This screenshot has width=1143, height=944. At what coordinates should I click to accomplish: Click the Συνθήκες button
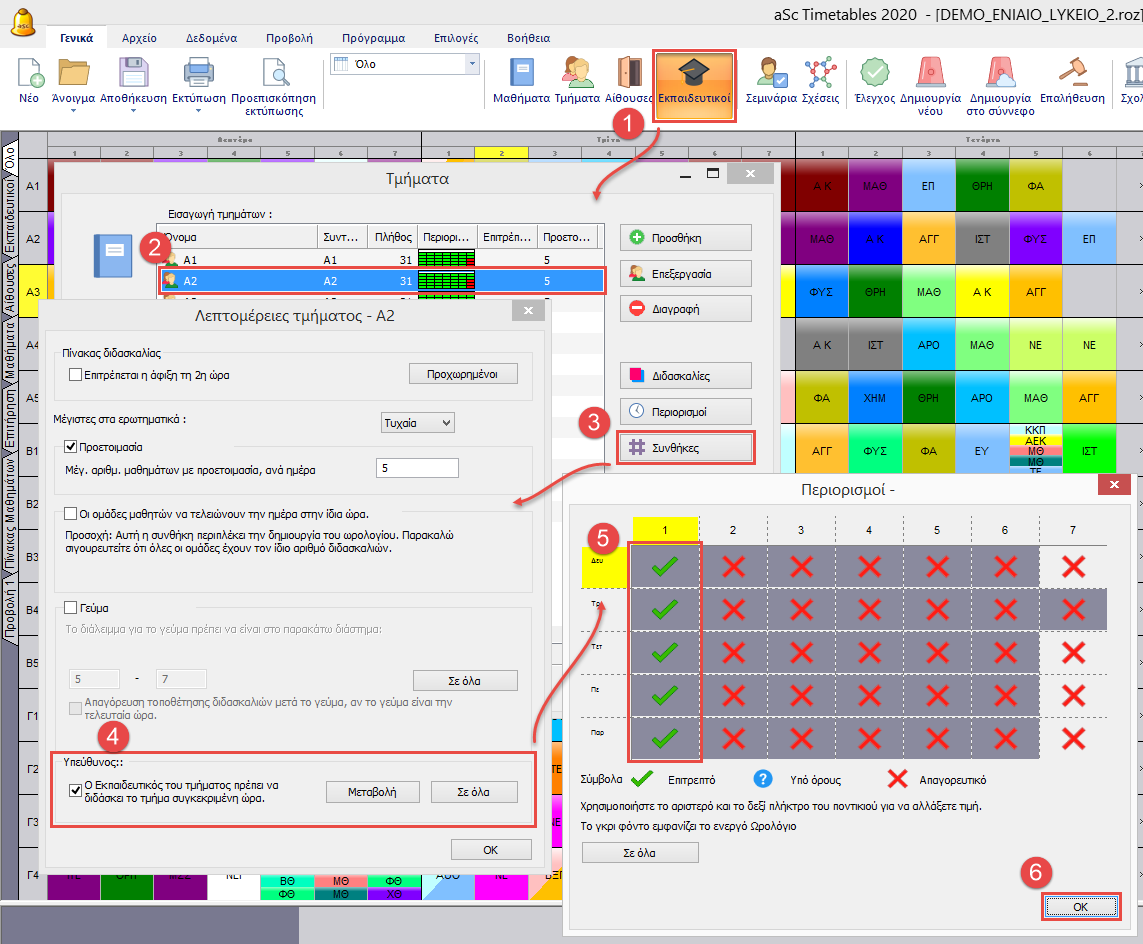[x=686, y=448]
